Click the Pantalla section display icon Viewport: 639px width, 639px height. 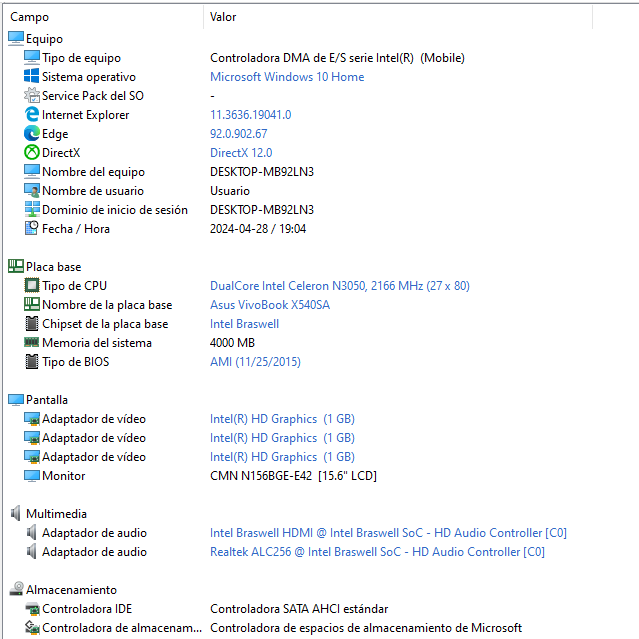click(x=16, y=399)
